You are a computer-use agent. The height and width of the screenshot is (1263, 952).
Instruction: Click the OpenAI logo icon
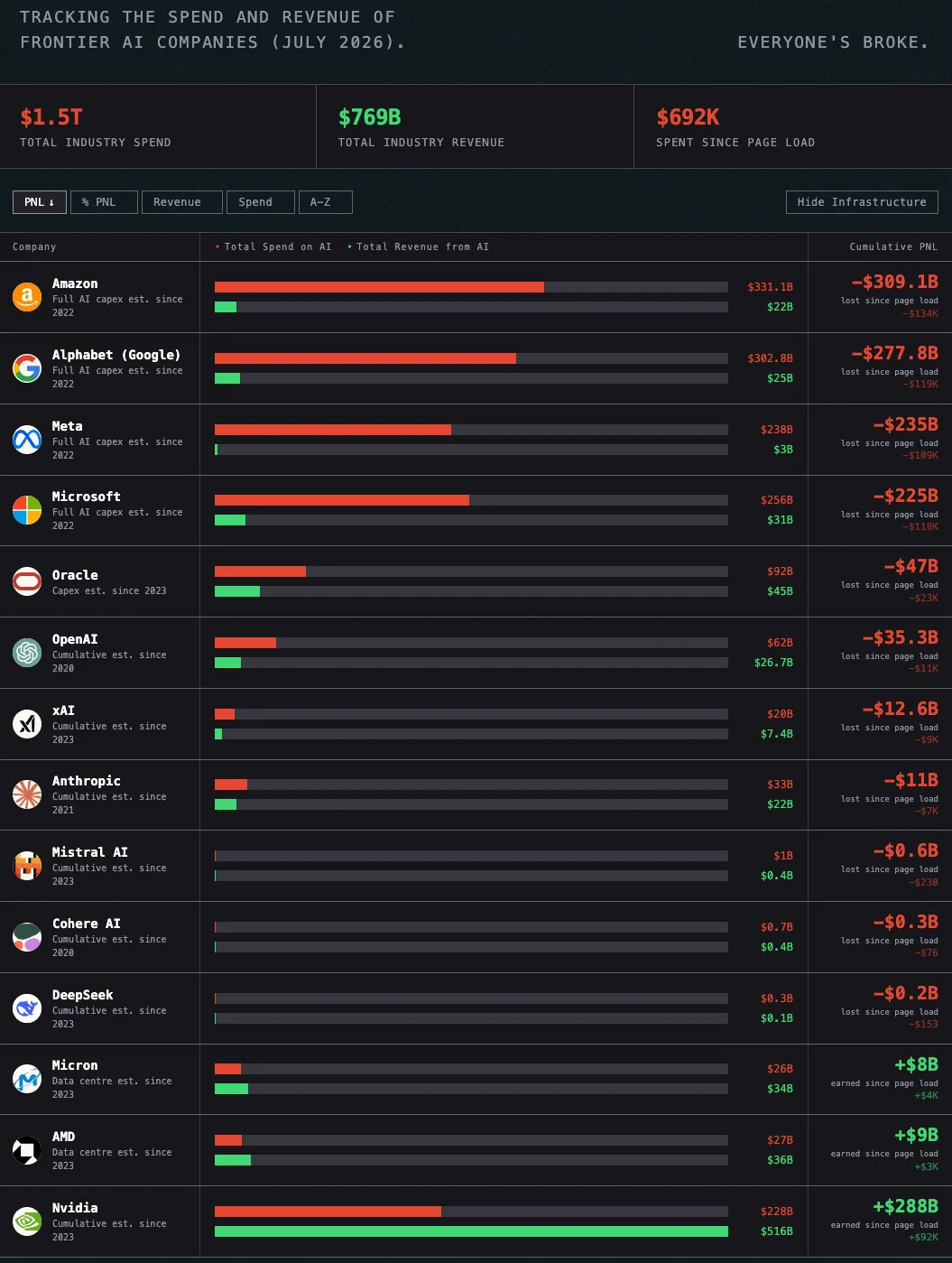27,653
